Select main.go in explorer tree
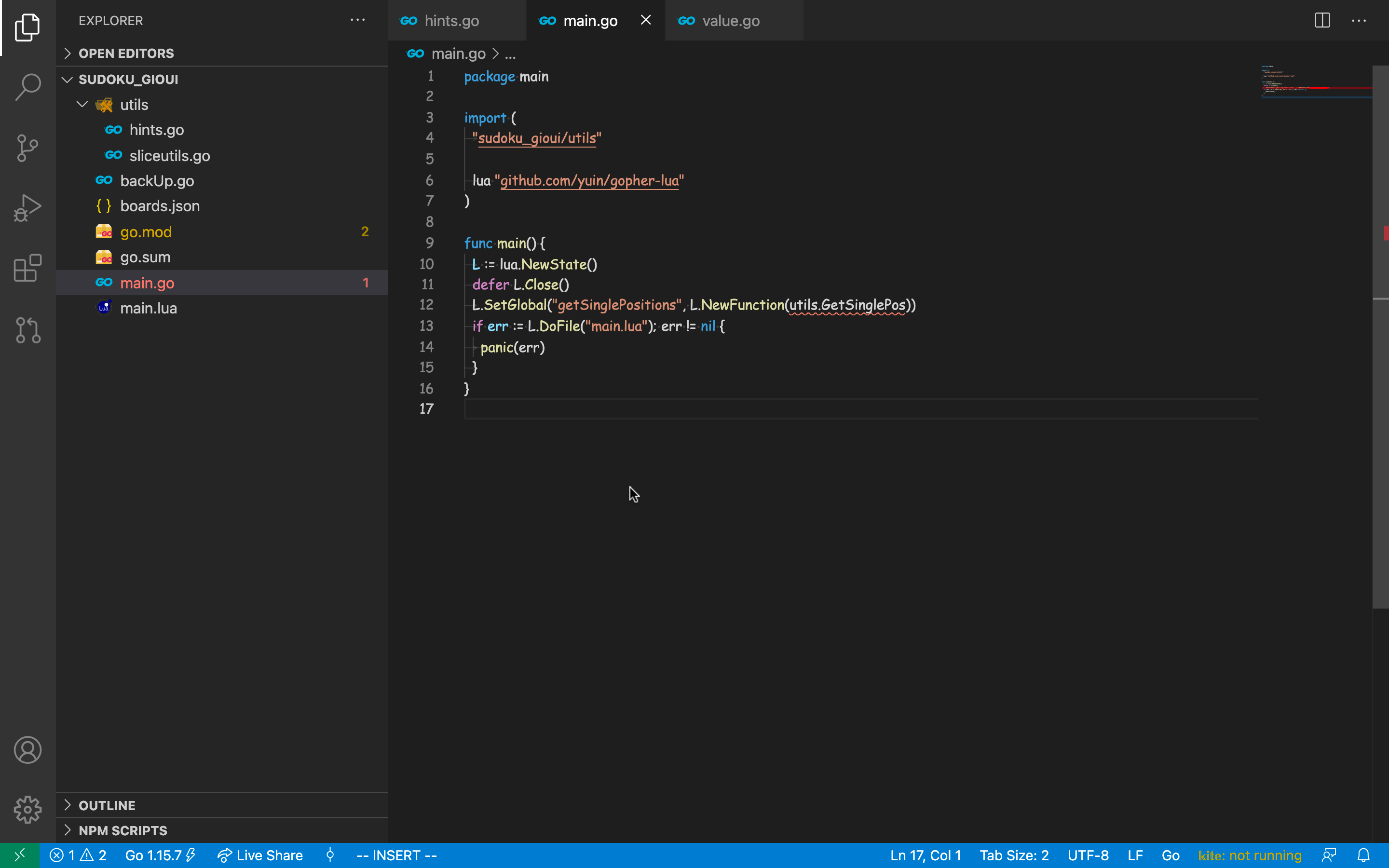Screen dimensions: 1389x868 tap(221, 283)
